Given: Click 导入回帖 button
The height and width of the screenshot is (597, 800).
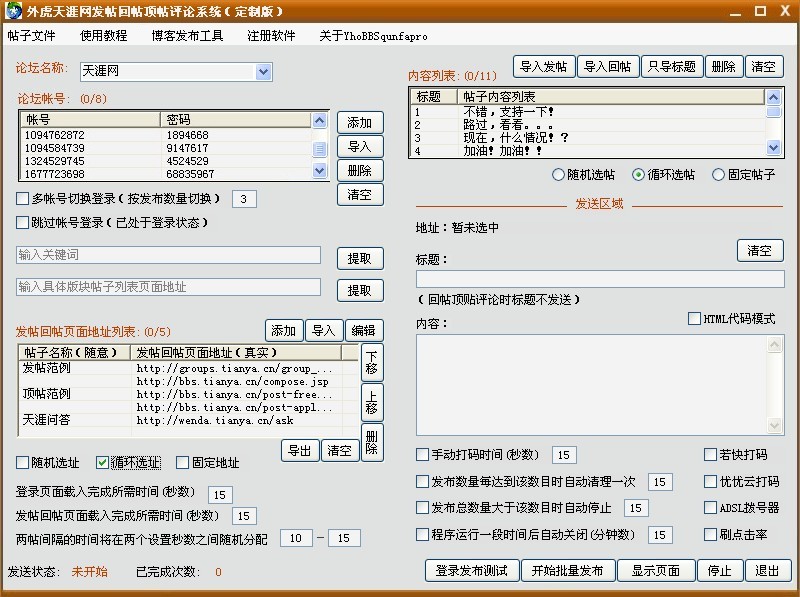Looking at the screenshot, I should tap(608, 66).
